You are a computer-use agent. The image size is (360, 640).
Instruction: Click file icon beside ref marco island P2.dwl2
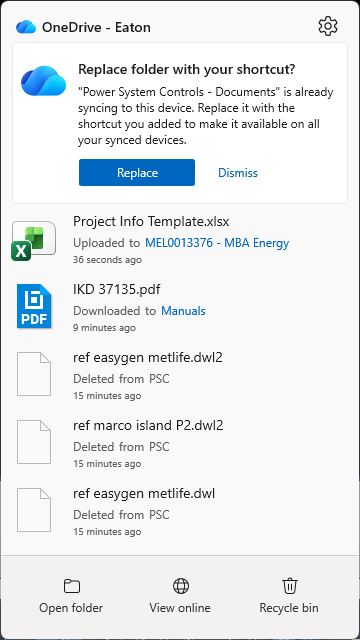click(34, 442)
